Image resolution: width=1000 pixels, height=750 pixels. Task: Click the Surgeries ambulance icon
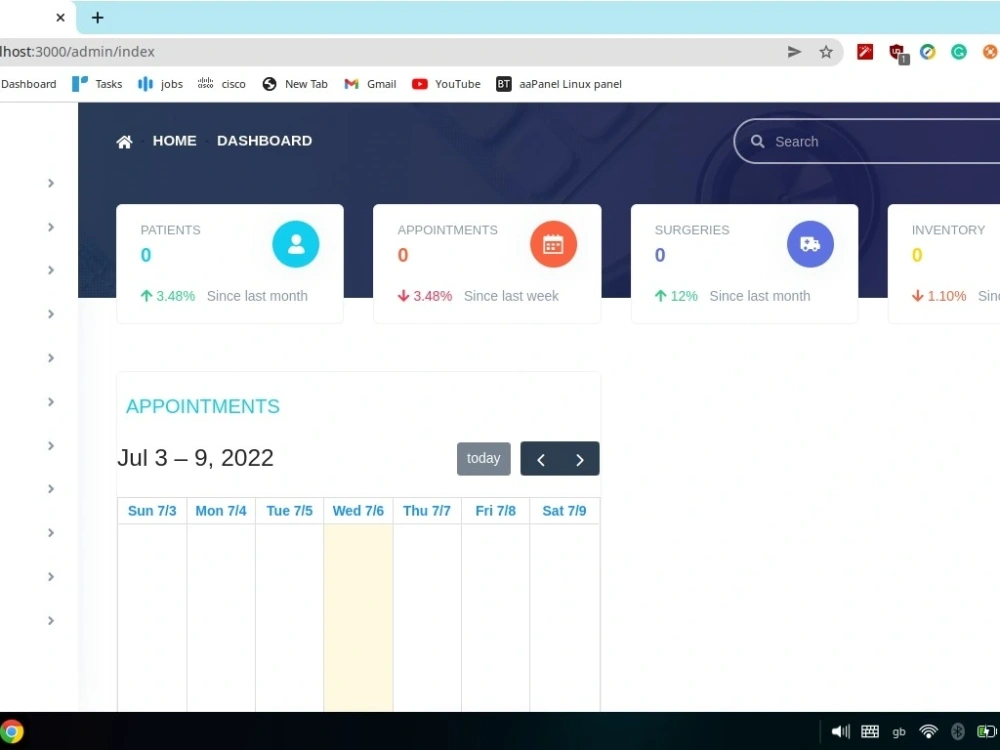(x=810, y=244)
